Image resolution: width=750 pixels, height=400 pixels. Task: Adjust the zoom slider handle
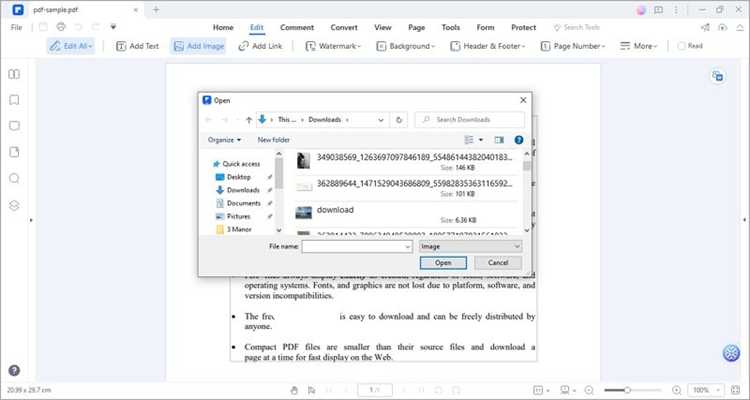[x=627, y=390]
